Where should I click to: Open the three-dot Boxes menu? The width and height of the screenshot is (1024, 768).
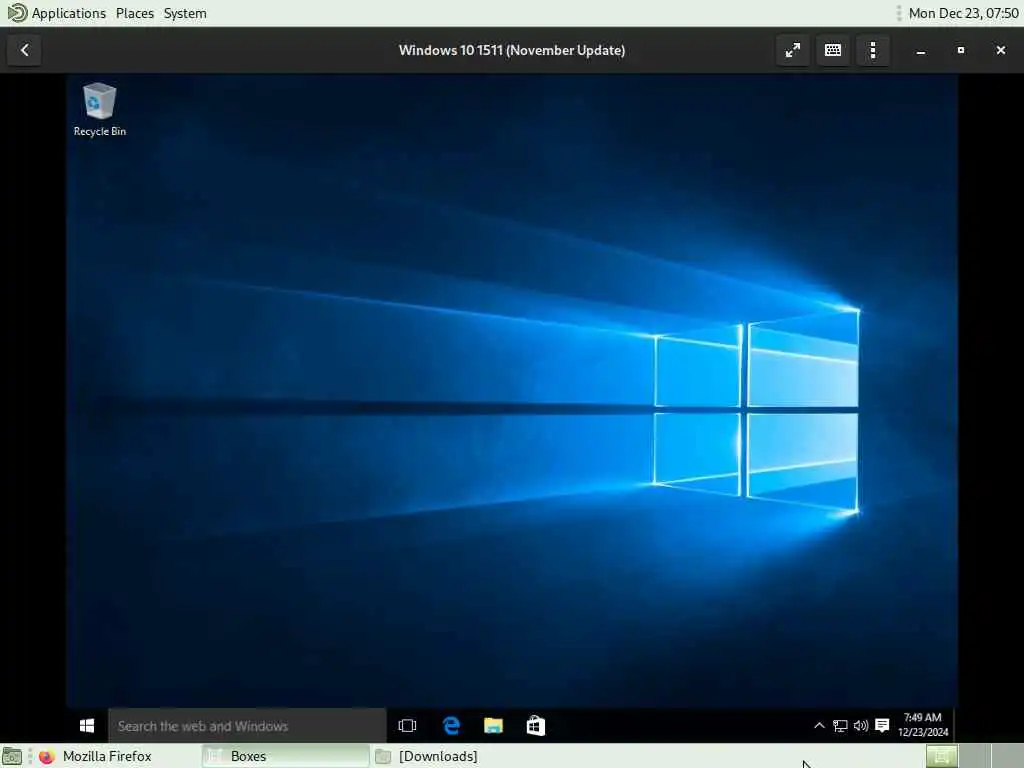pyautogui.click(x=873, y=50)
